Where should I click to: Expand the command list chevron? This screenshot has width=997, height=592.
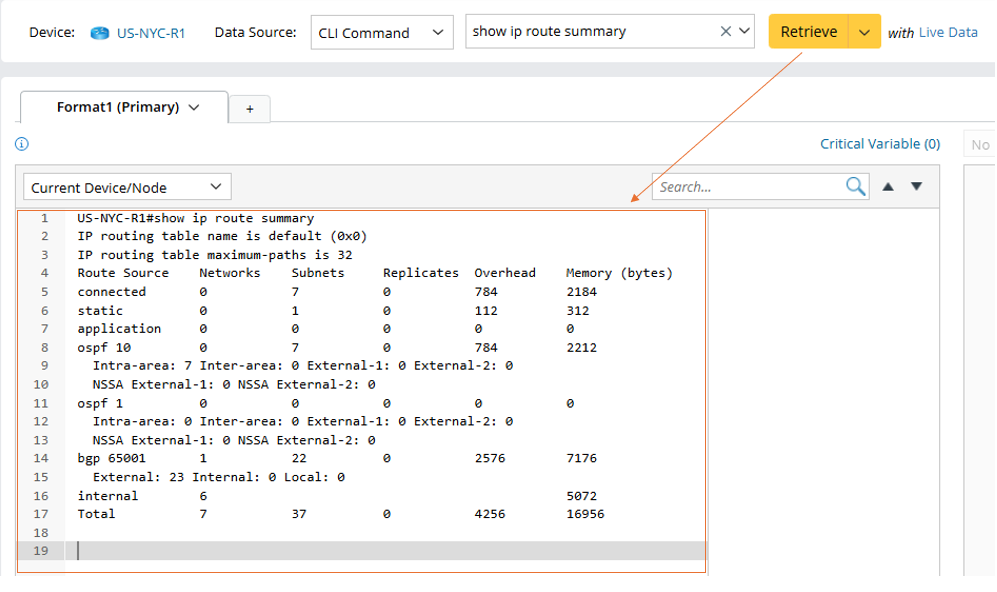[744, 31]
